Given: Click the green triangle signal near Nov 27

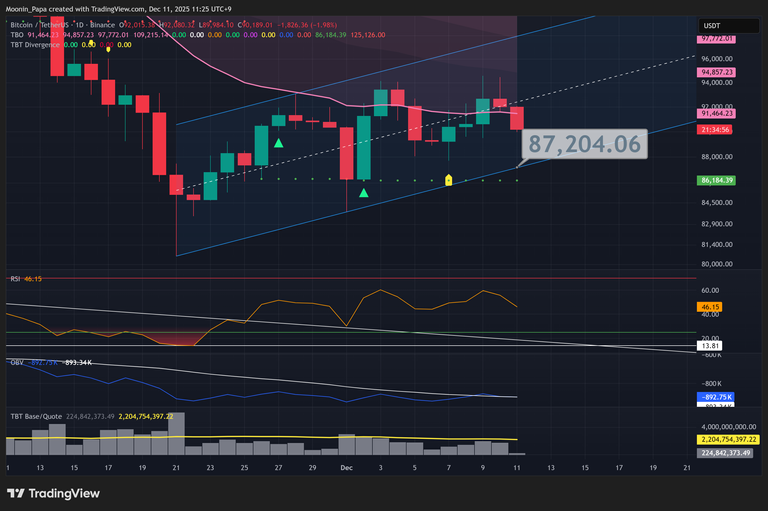Looking at the screenshot, I should tap(278, 144).
